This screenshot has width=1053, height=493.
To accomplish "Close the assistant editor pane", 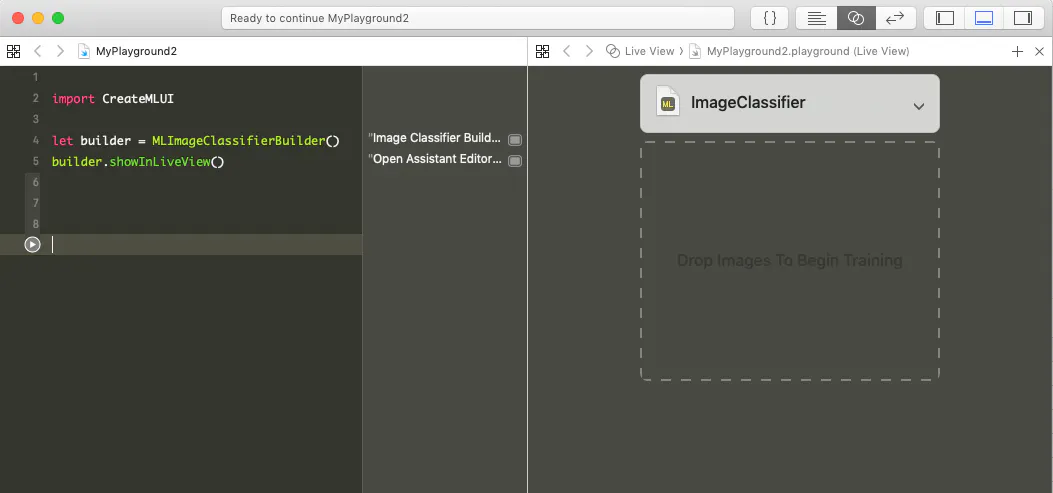I will [x=1040, y=51].
